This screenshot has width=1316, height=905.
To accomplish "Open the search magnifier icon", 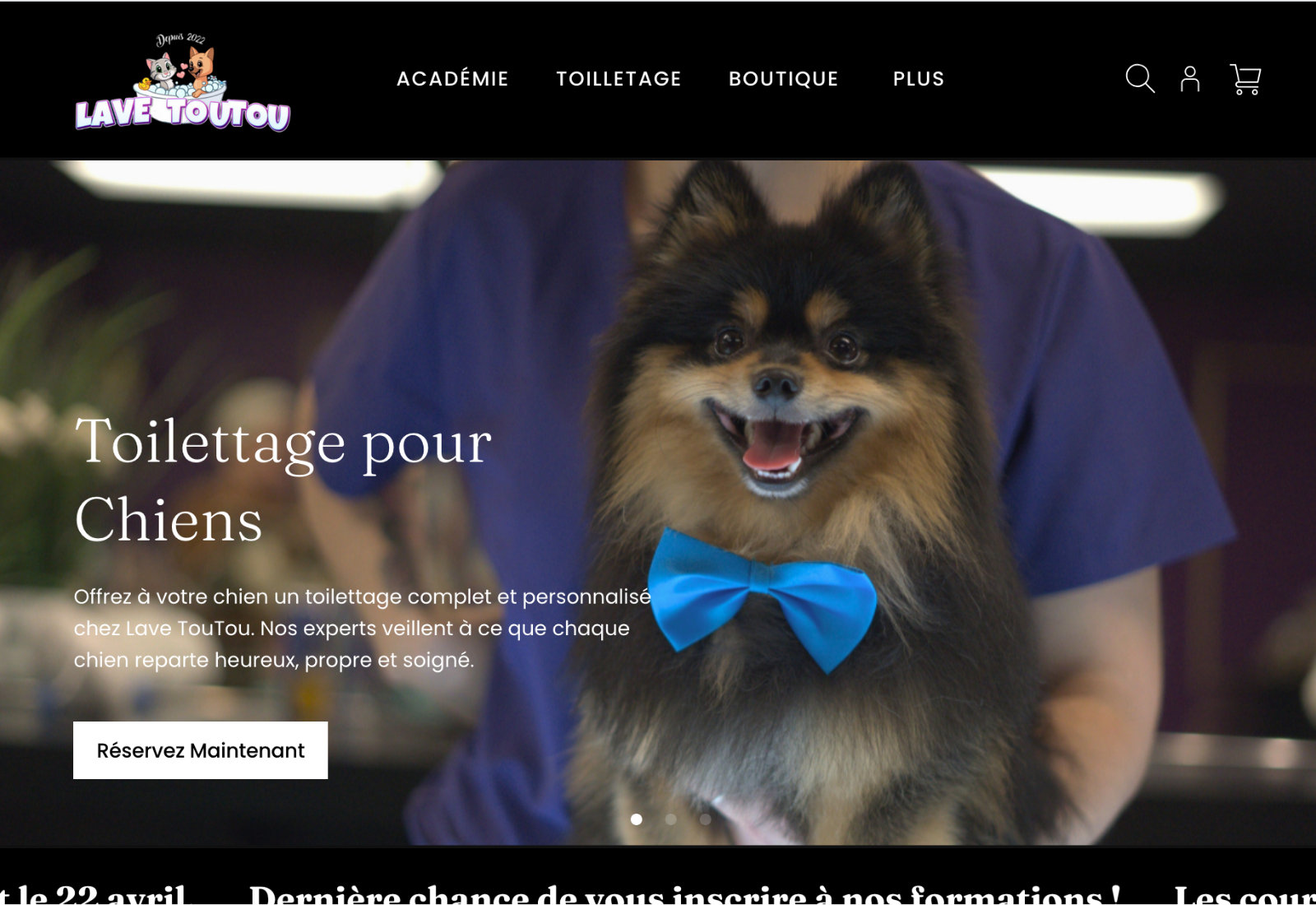I will coord(1140,79).
